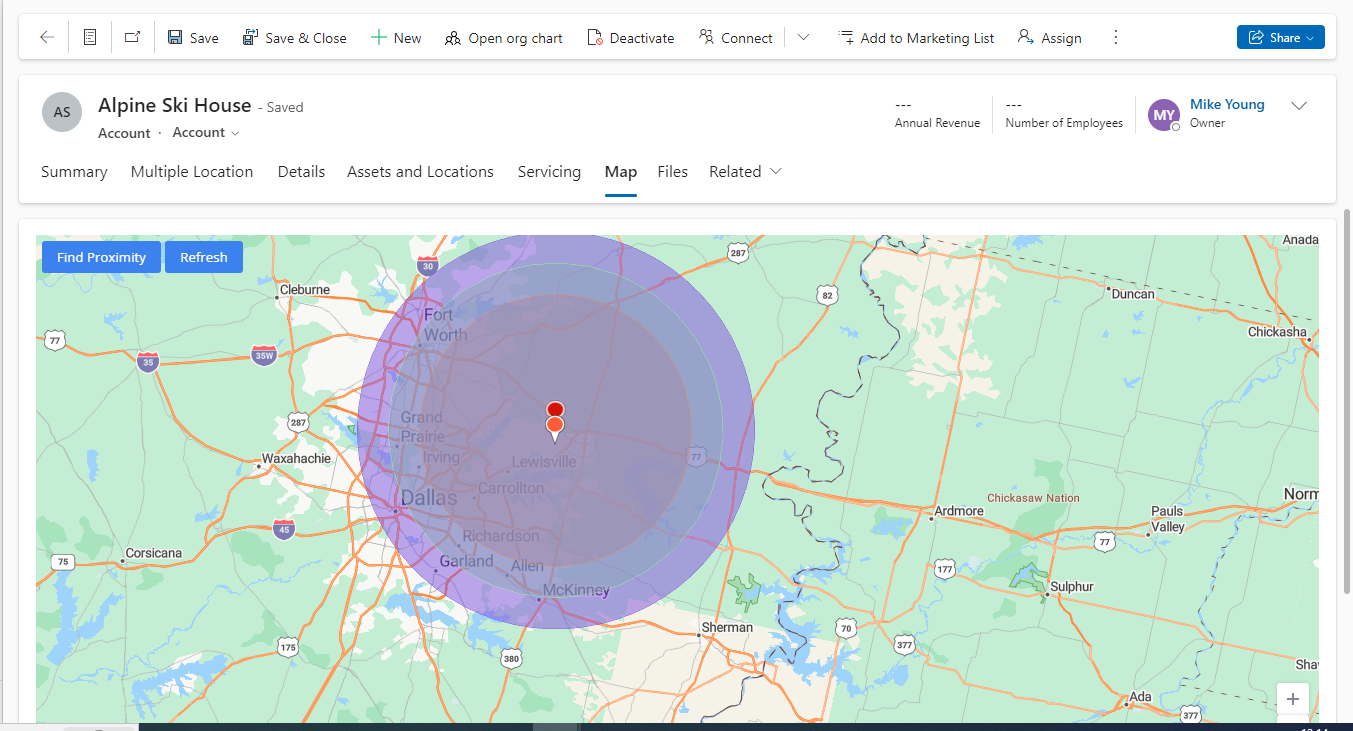The height and width of the screenshot is (731, 1353).
Task: Choose Save & Close in command bar
Action: click(x=295, y=38)
